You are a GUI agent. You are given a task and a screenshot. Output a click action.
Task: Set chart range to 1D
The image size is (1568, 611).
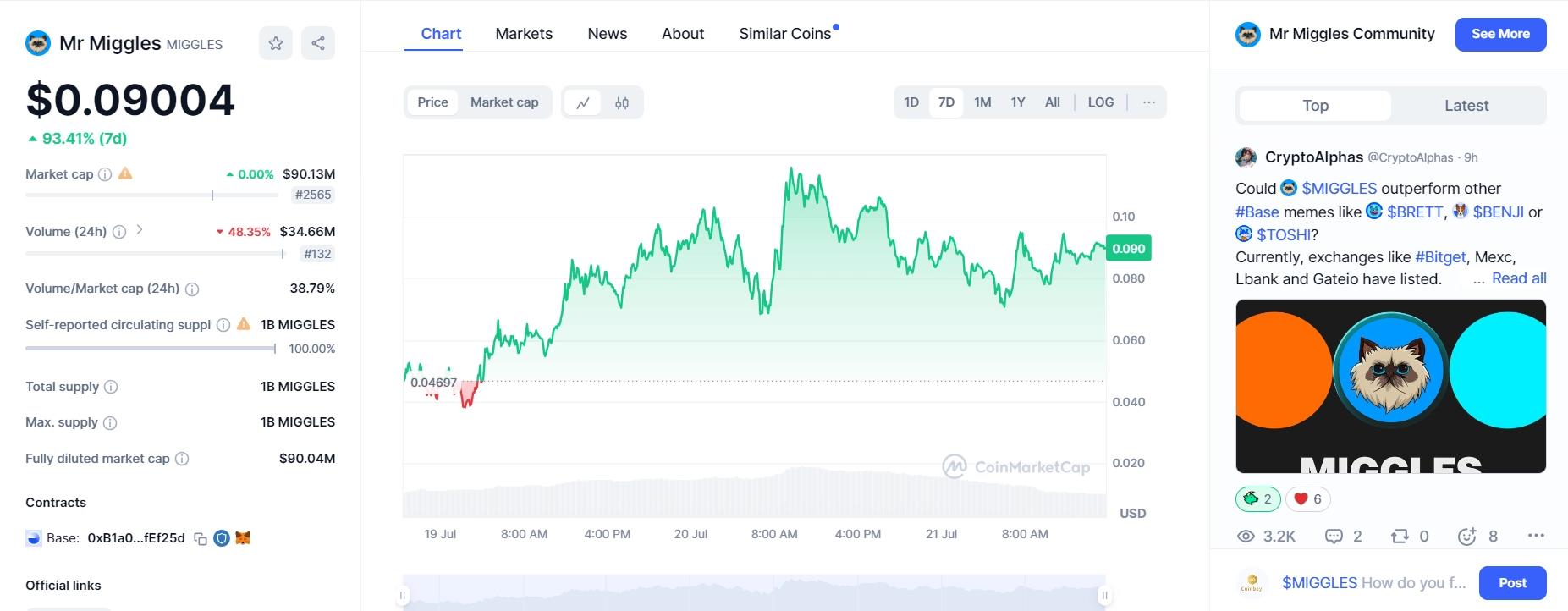911,102
